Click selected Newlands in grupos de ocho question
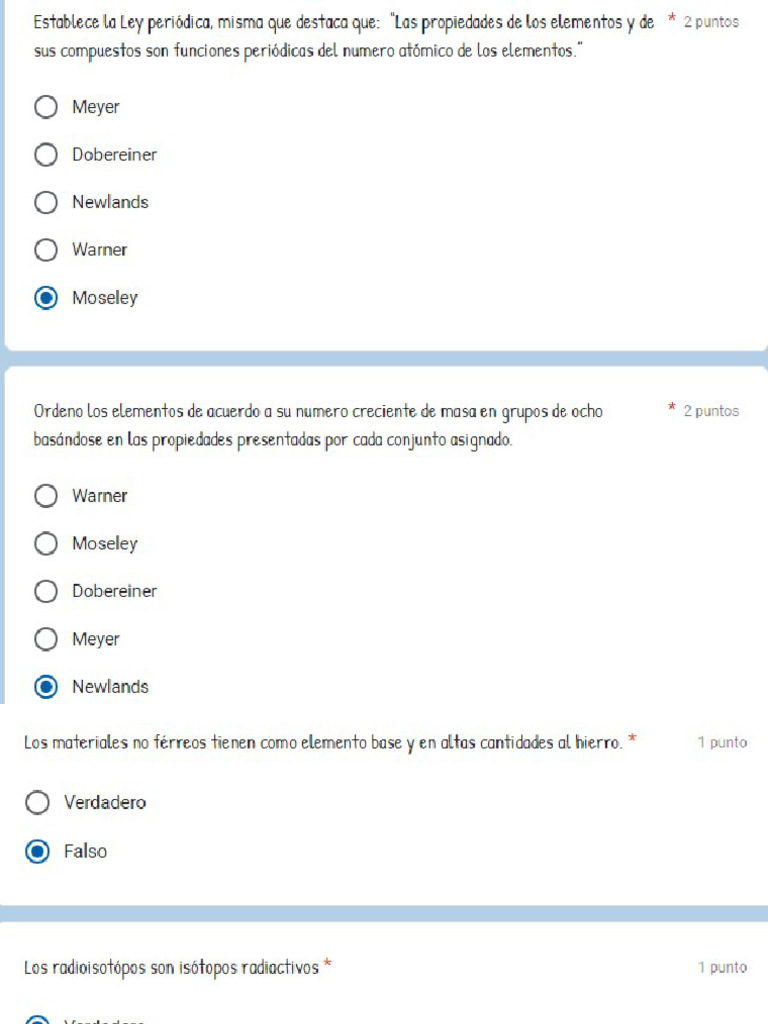Viewport: 768px width, 1024px height. tap(46, 687)
